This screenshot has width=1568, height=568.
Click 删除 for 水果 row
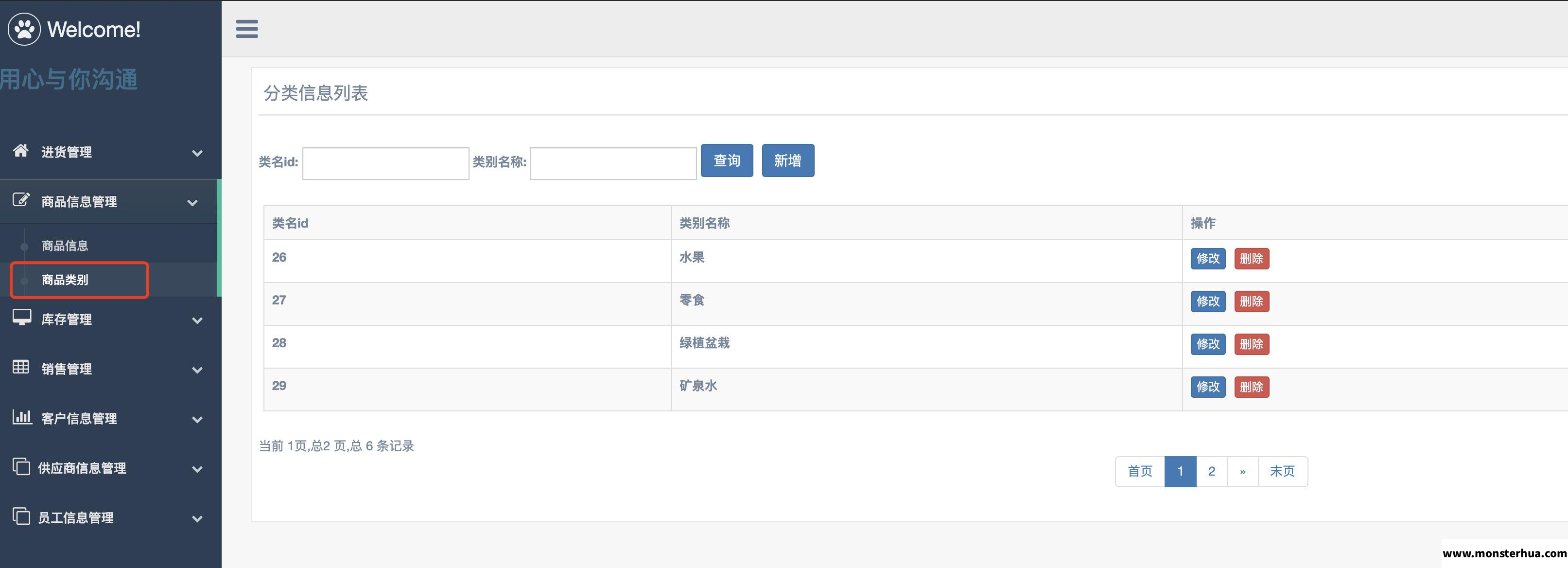(1252, 259)
